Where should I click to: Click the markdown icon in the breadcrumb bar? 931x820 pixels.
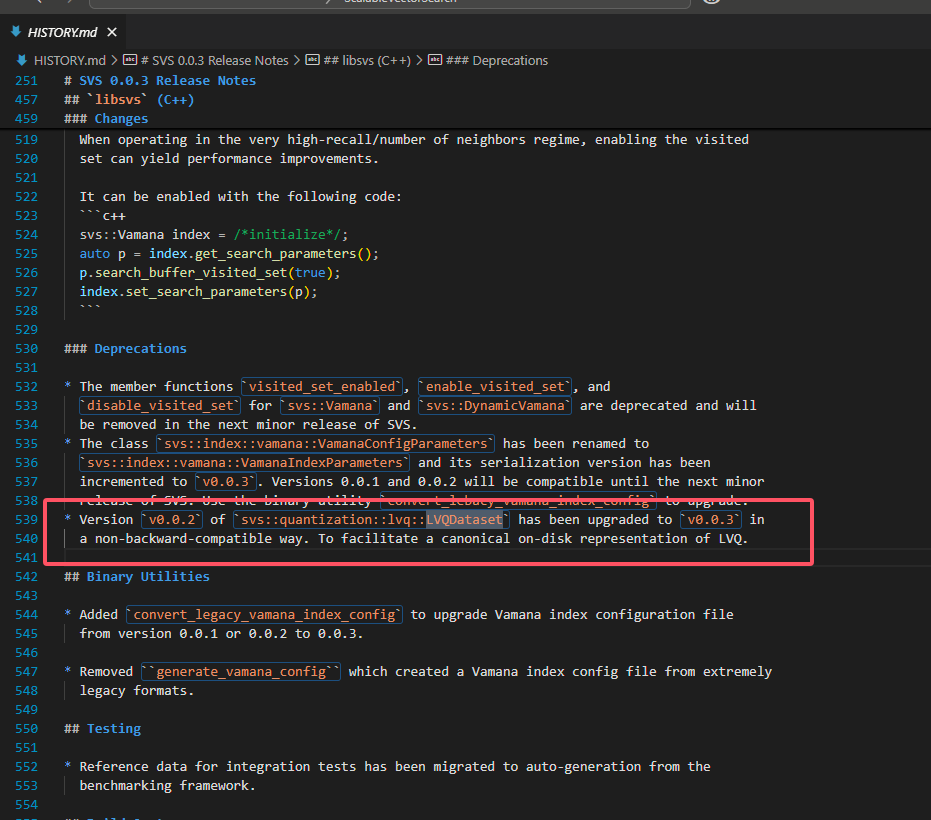pos(23,61)
